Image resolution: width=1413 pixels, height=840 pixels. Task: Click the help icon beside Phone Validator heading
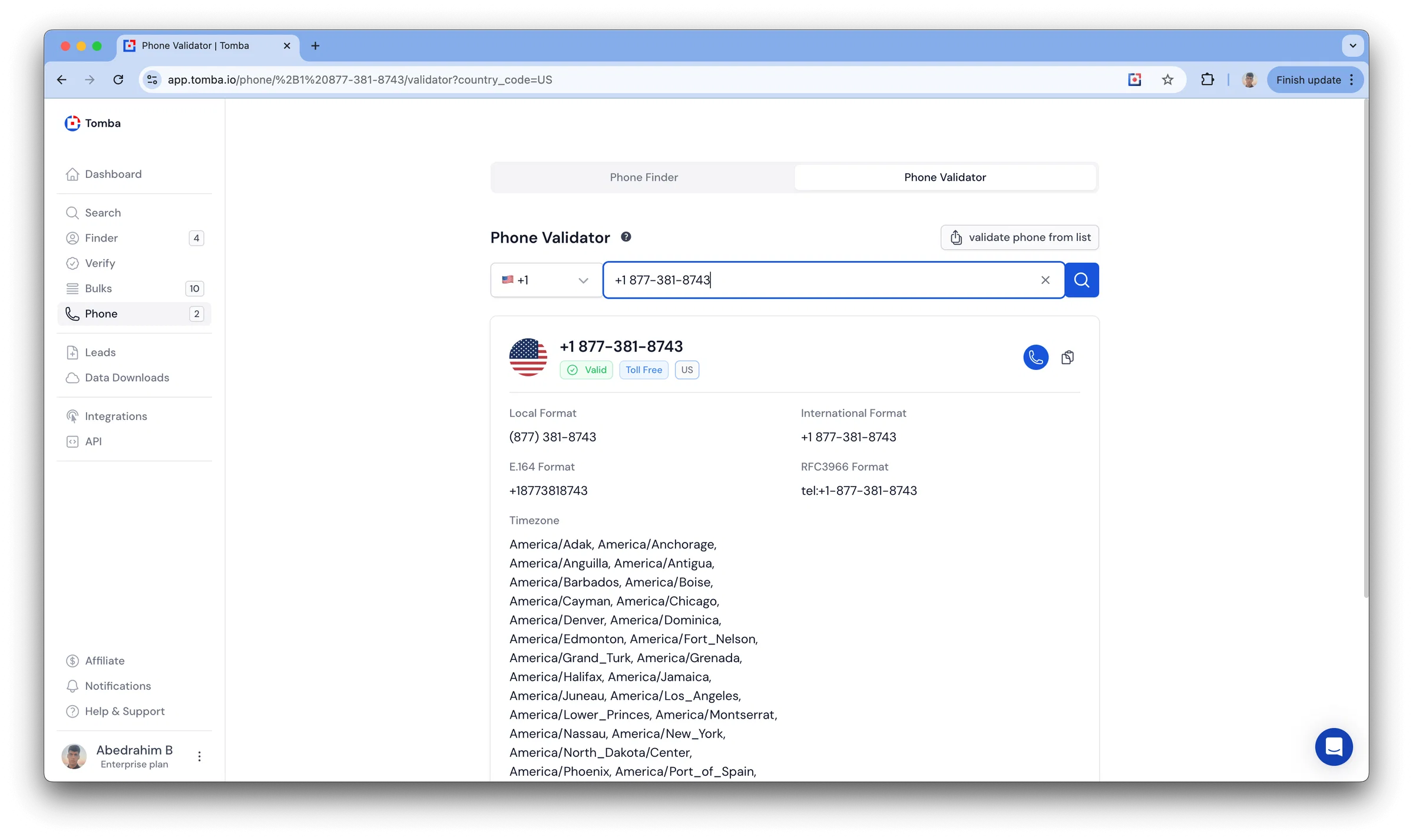(626, 237)
